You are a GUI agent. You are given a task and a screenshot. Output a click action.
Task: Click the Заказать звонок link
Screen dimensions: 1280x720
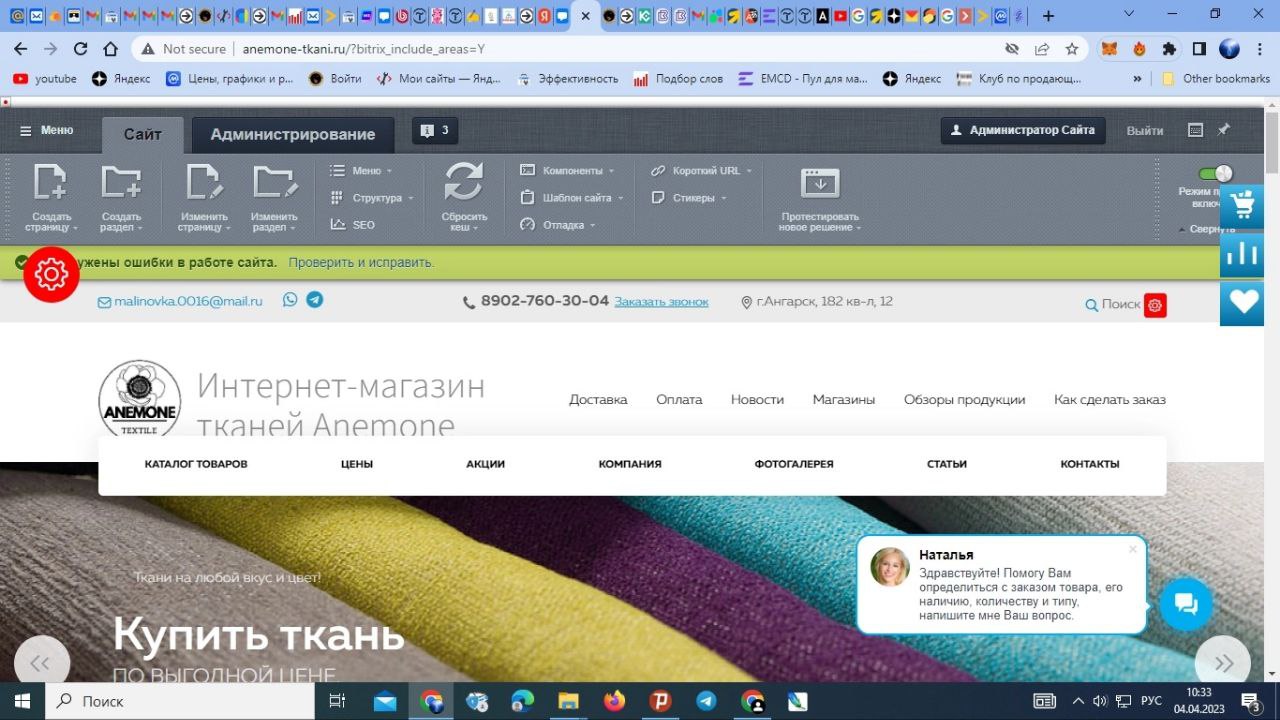[x=661, y=302]
